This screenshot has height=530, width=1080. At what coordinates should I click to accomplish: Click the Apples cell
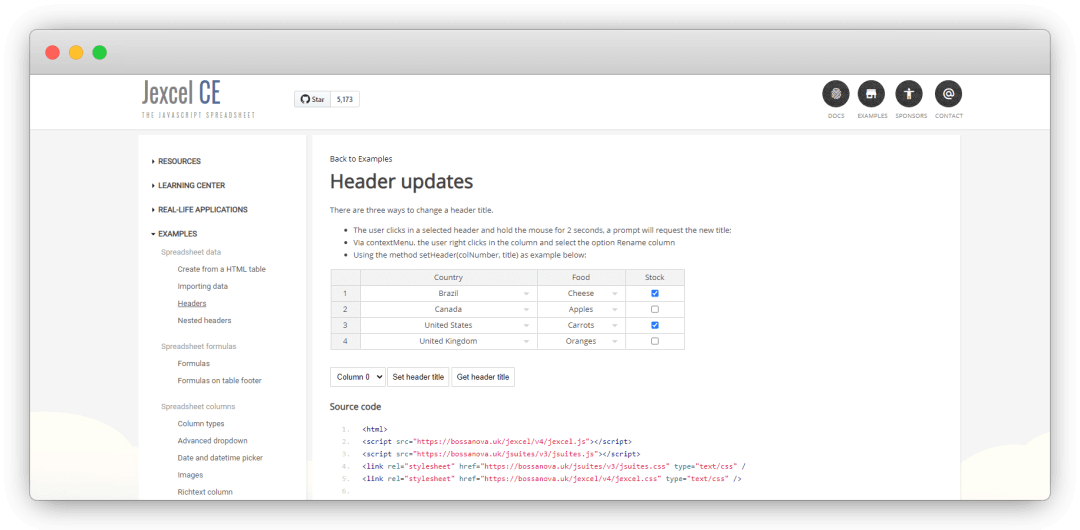pos(581,309)
